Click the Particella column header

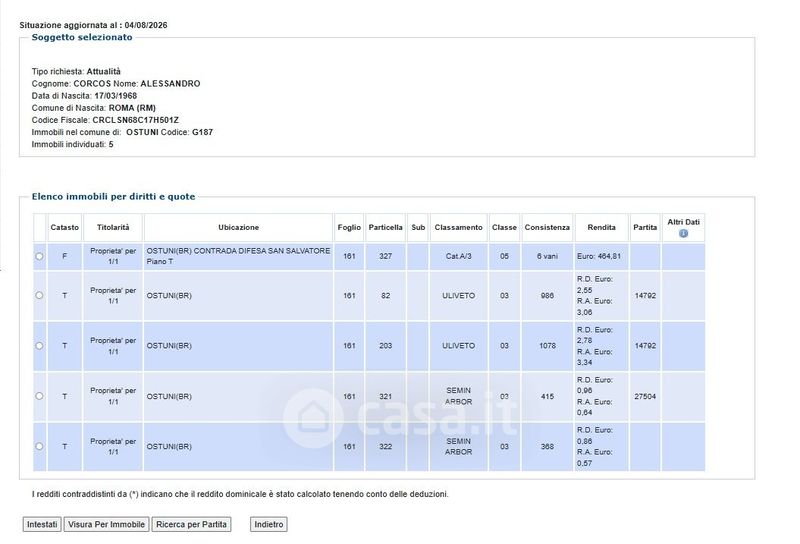pos(385,228)
